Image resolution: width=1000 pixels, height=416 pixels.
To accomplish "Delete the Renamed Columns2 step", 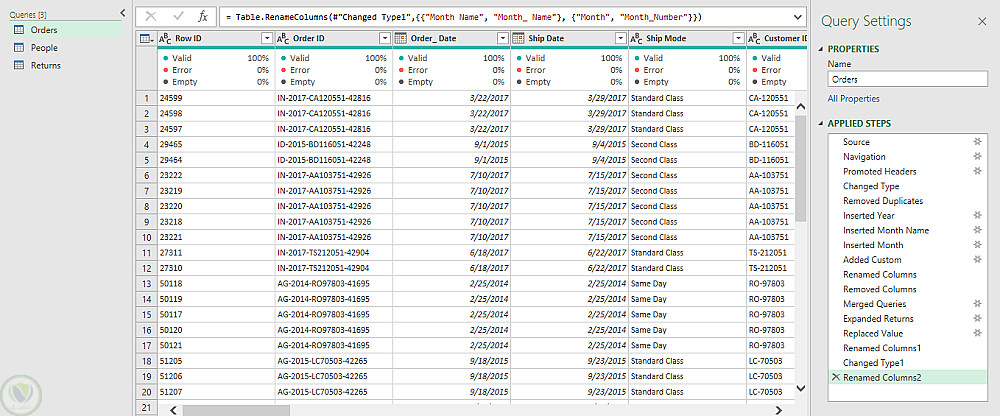I will click(835, 378).
